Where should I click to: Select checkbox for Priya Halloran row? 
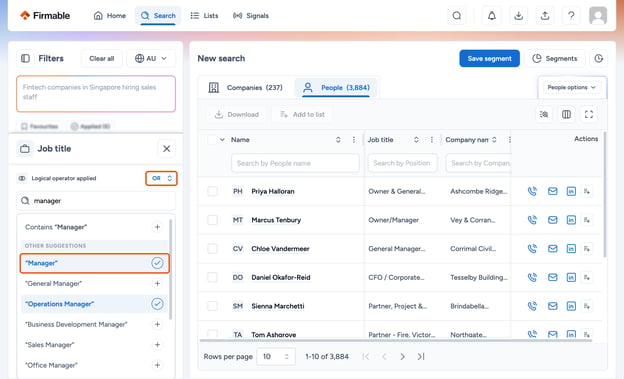coord(213,191)
